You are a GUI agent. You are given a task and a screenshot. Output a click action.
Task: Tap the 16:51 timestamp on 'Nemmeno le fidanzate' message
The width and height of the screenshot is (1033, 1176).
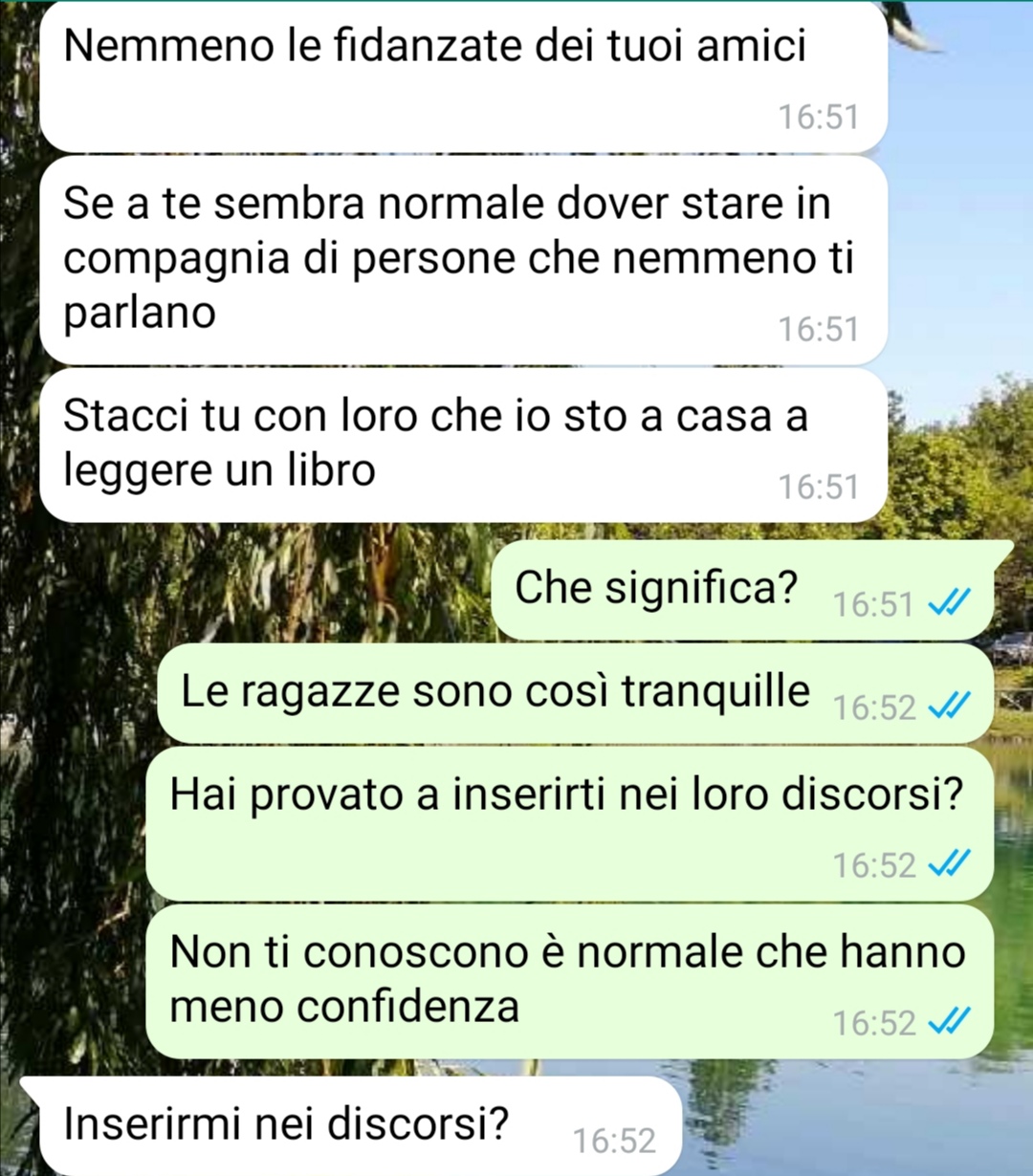pyautogui.click(x=819, y=117)
